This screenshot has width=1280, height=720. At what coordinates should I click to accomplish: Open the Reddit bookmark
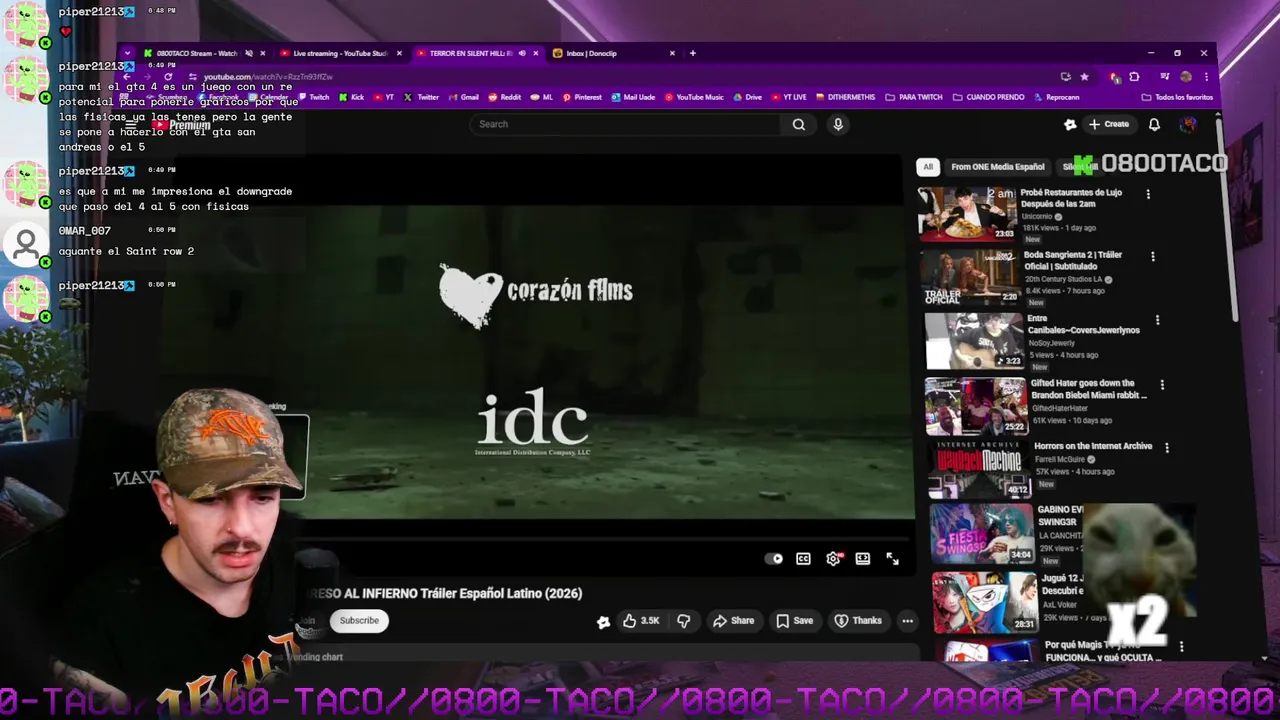505,97
